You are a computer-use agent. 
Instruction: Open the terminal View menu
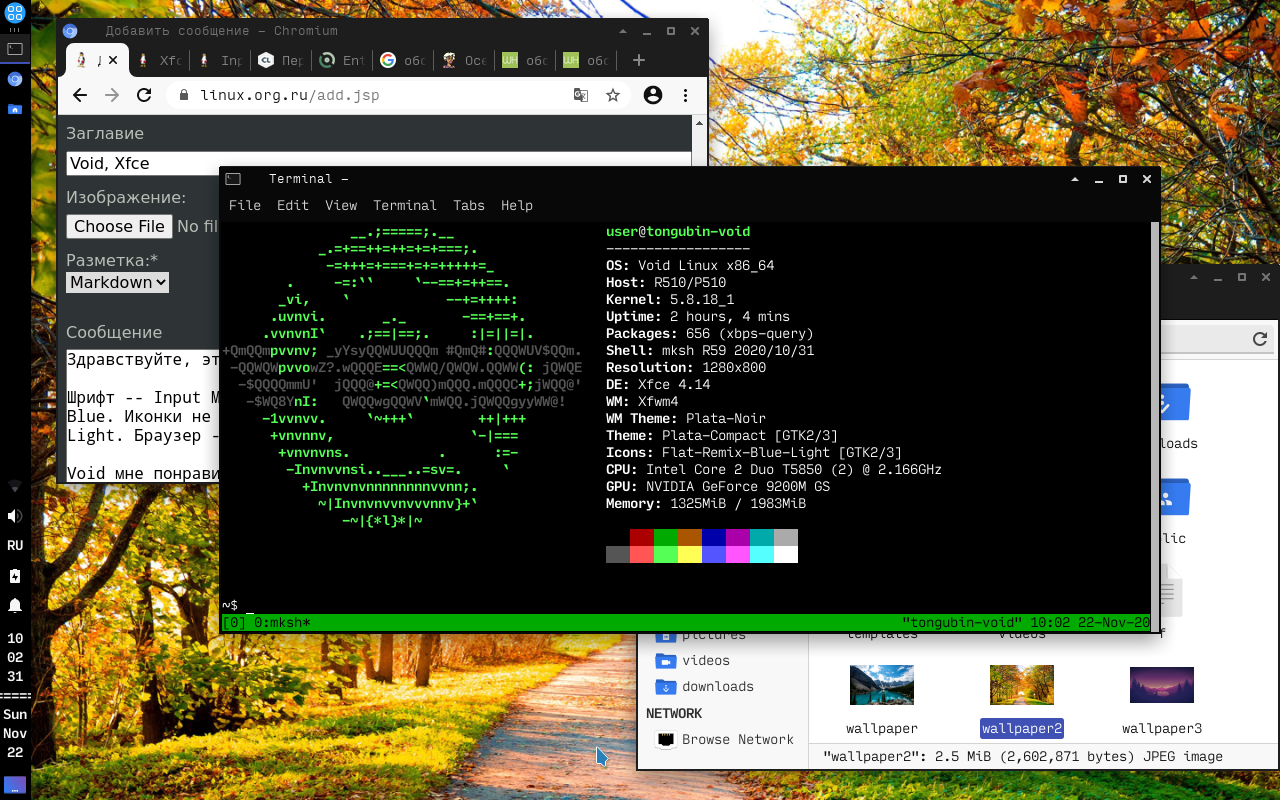coord(341,205)
